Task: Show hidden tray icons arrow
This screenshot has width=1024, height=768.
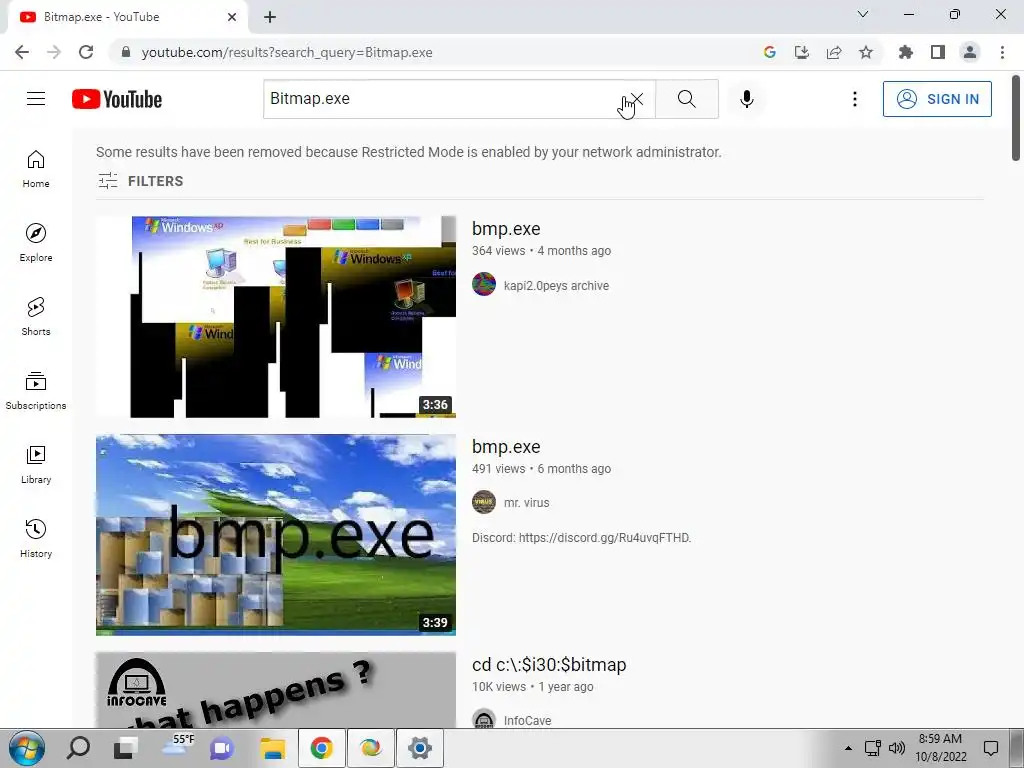Action: pos(848,748)
